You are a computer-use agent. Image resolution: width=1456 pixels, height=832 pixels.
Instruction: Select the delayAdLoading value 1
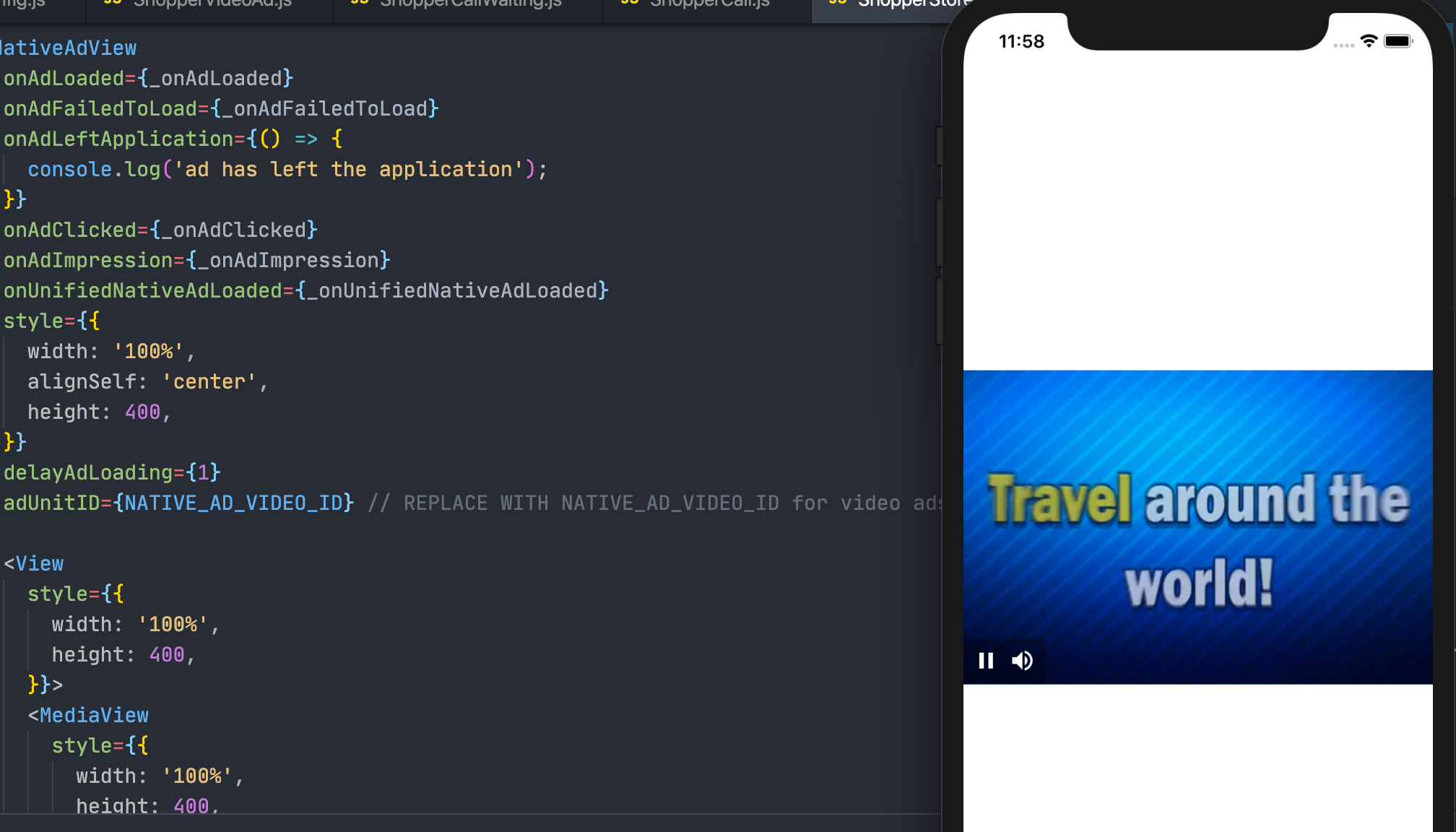[x=202, y=472]
